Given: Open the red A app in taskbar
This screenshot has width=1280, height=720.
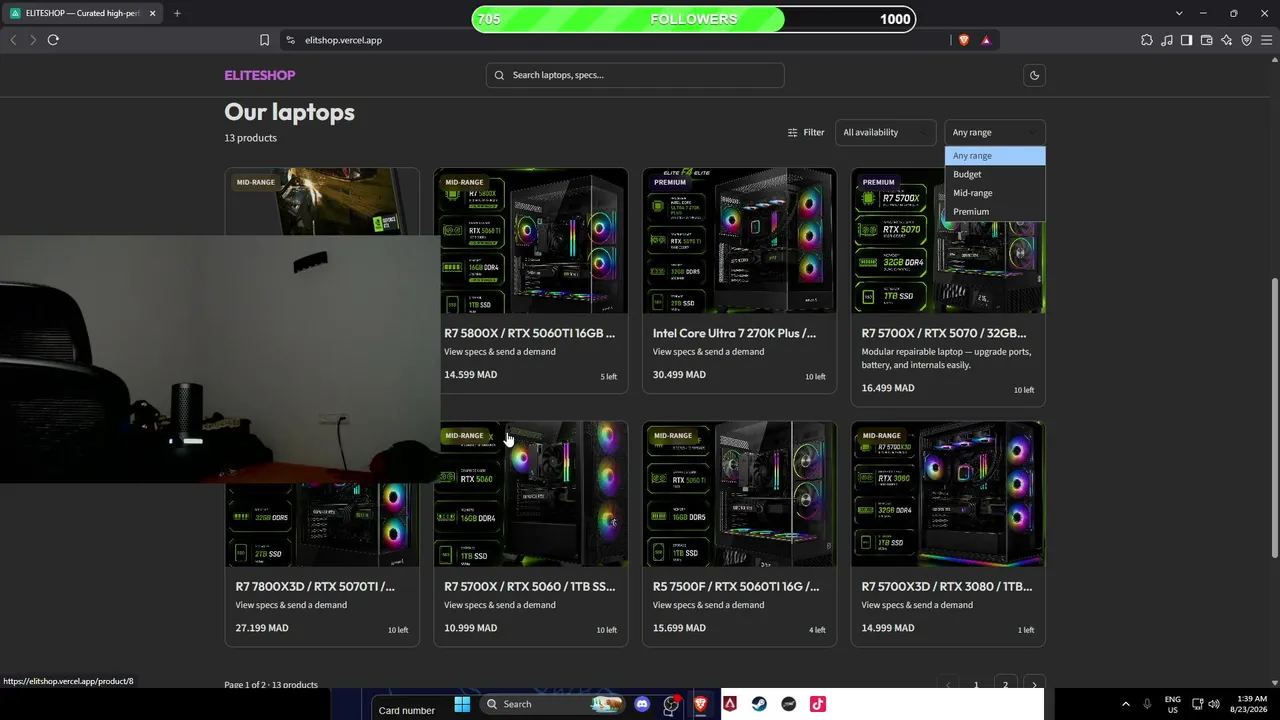Looking at the screenshot, I should (x=731, y=704).
